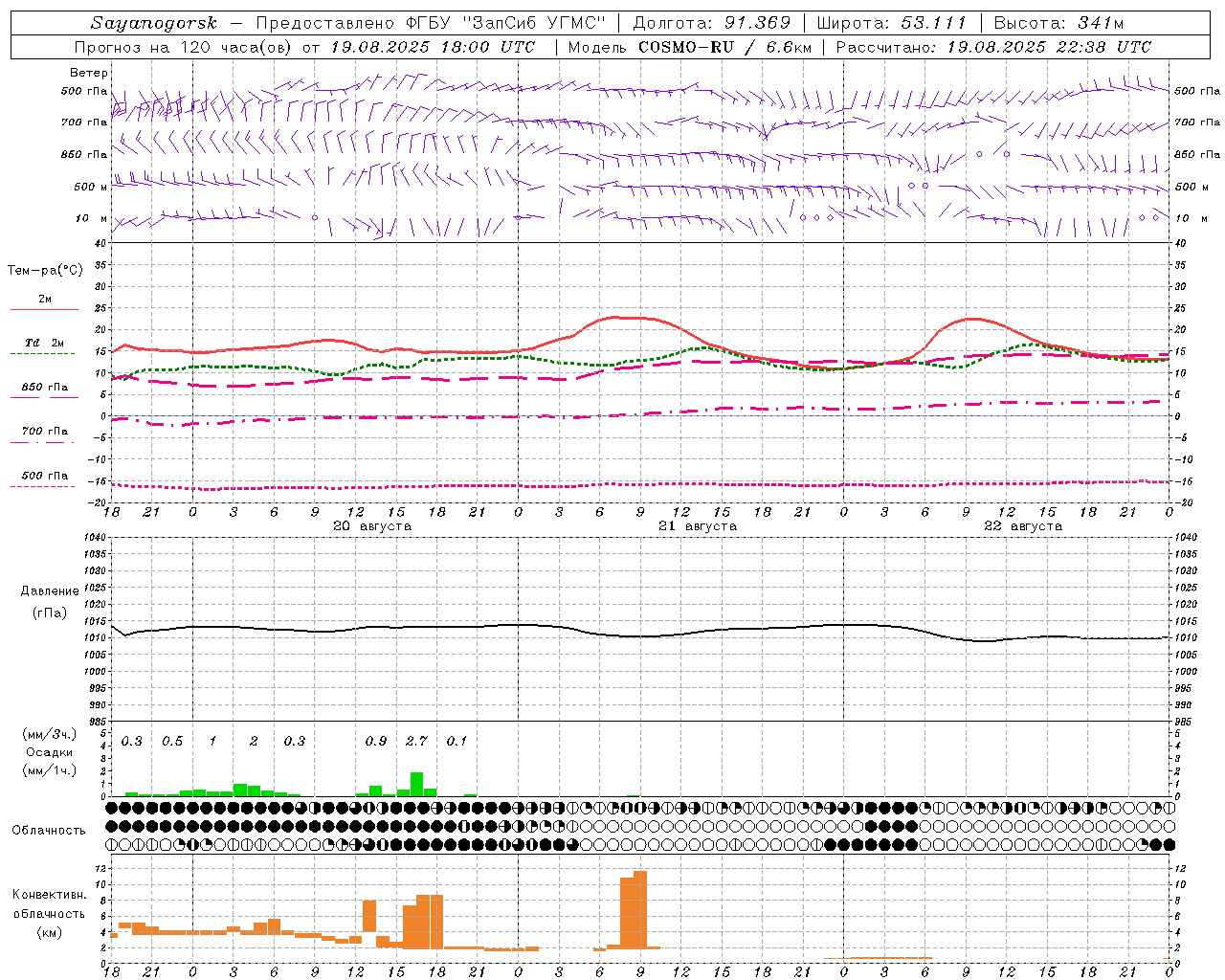Click the 0.5 precipitation total value

(x=172, y=742)
